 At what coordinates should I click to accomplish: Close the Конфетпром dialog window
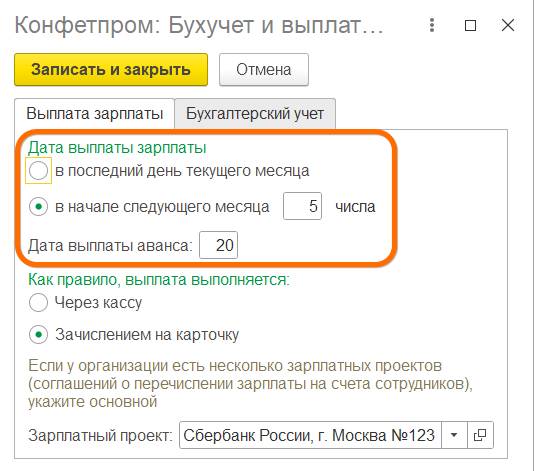pyautogui.click(x=508, y=25)
